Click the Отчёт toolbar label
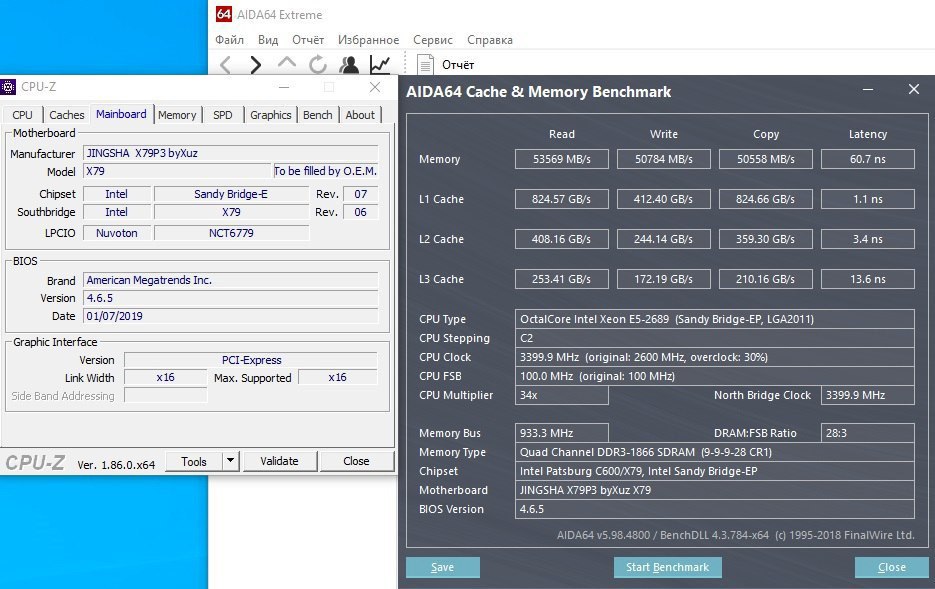The width and height of the screenshot is (935, 589). coord(458,65)
